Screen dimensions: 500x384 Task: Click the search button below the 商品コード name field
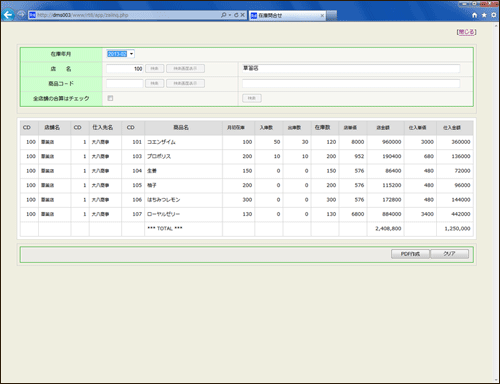coord(252,98)
